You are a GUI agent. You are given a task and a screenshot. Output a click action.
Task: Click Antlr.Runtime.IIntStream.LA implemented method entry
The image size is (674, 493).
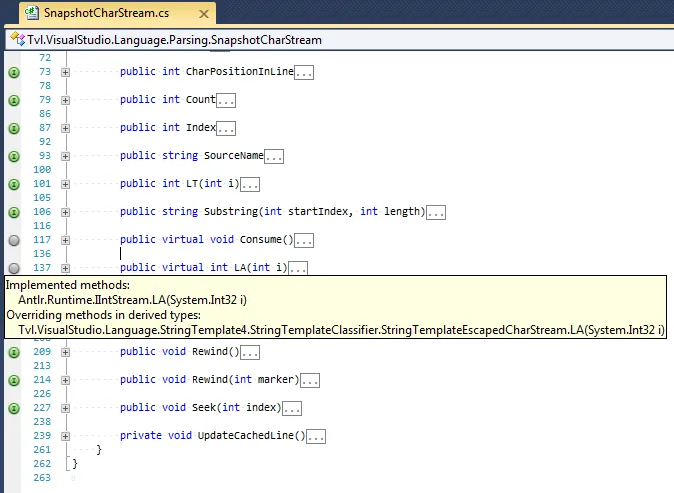pos(132,300)
